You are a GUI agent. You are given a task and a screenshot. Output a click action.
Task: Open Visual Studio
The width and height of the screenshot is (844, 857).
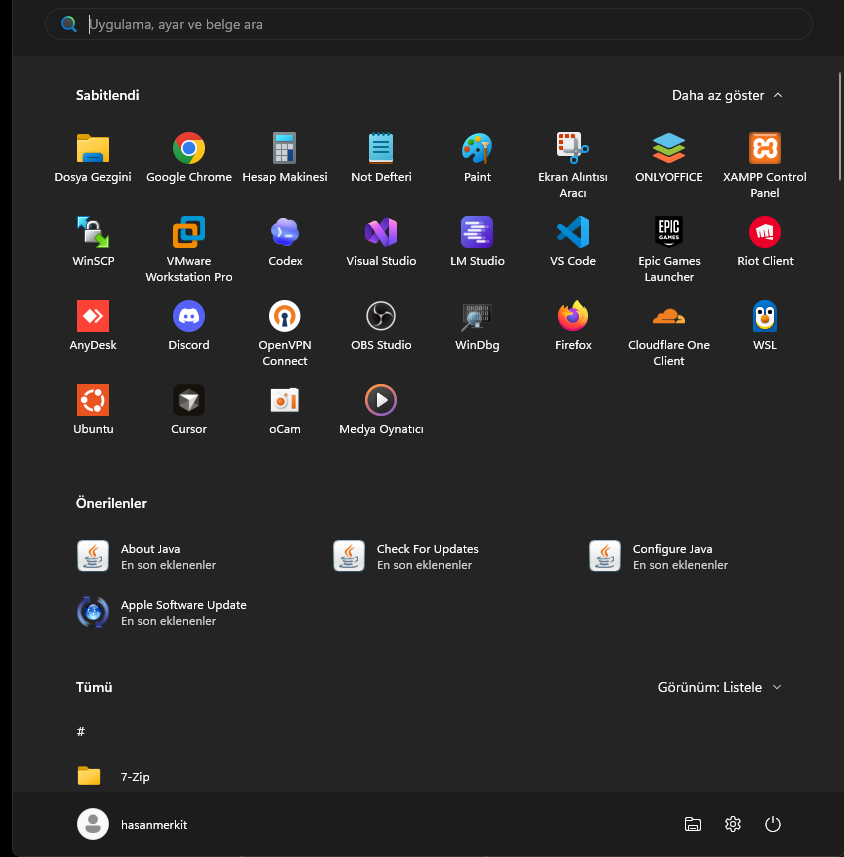(381, 242)
